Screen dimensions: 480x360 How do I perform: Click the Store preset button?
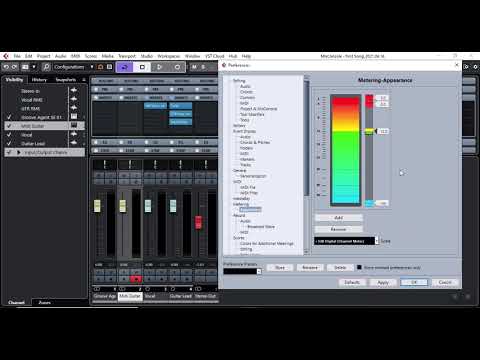point(280,267)
